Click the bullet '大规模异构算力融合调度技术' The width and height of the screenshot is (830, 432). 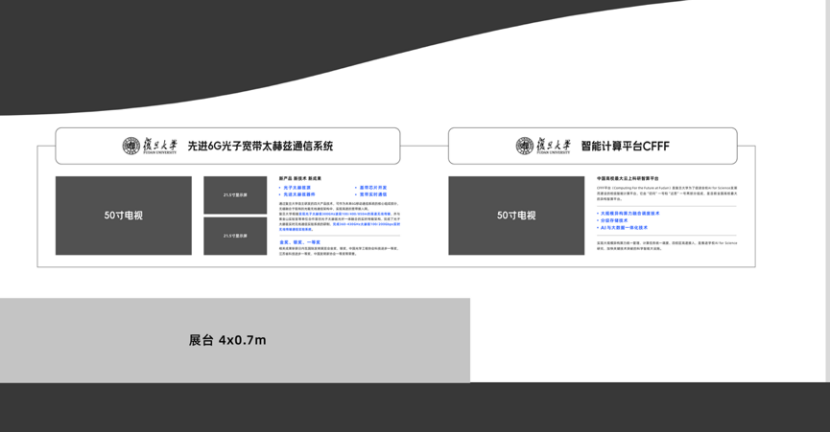coord(628,213)
